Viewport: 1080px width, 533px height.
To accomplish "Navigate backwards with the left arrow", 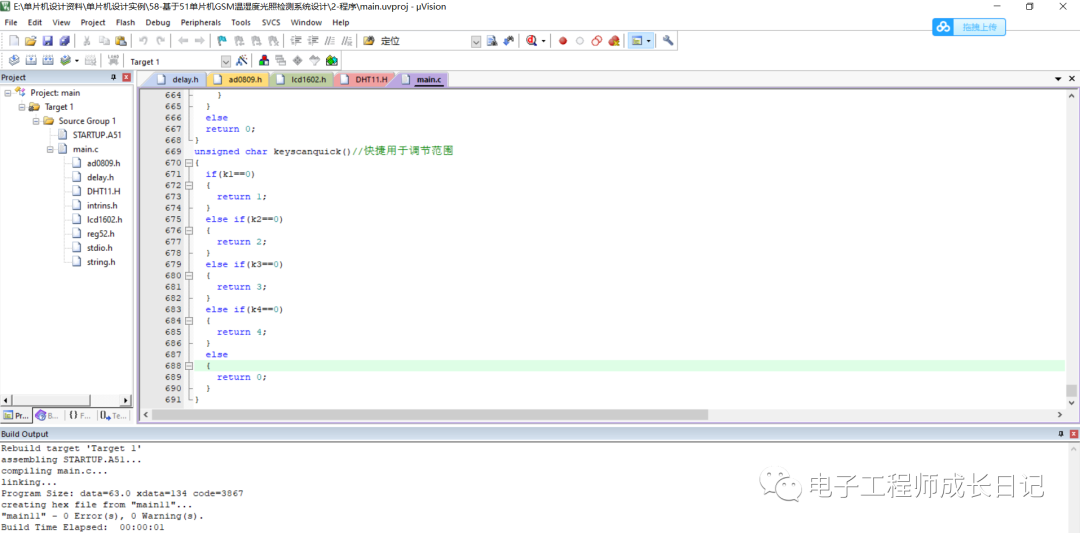I will pyautogui.click(x=183, y=41).
